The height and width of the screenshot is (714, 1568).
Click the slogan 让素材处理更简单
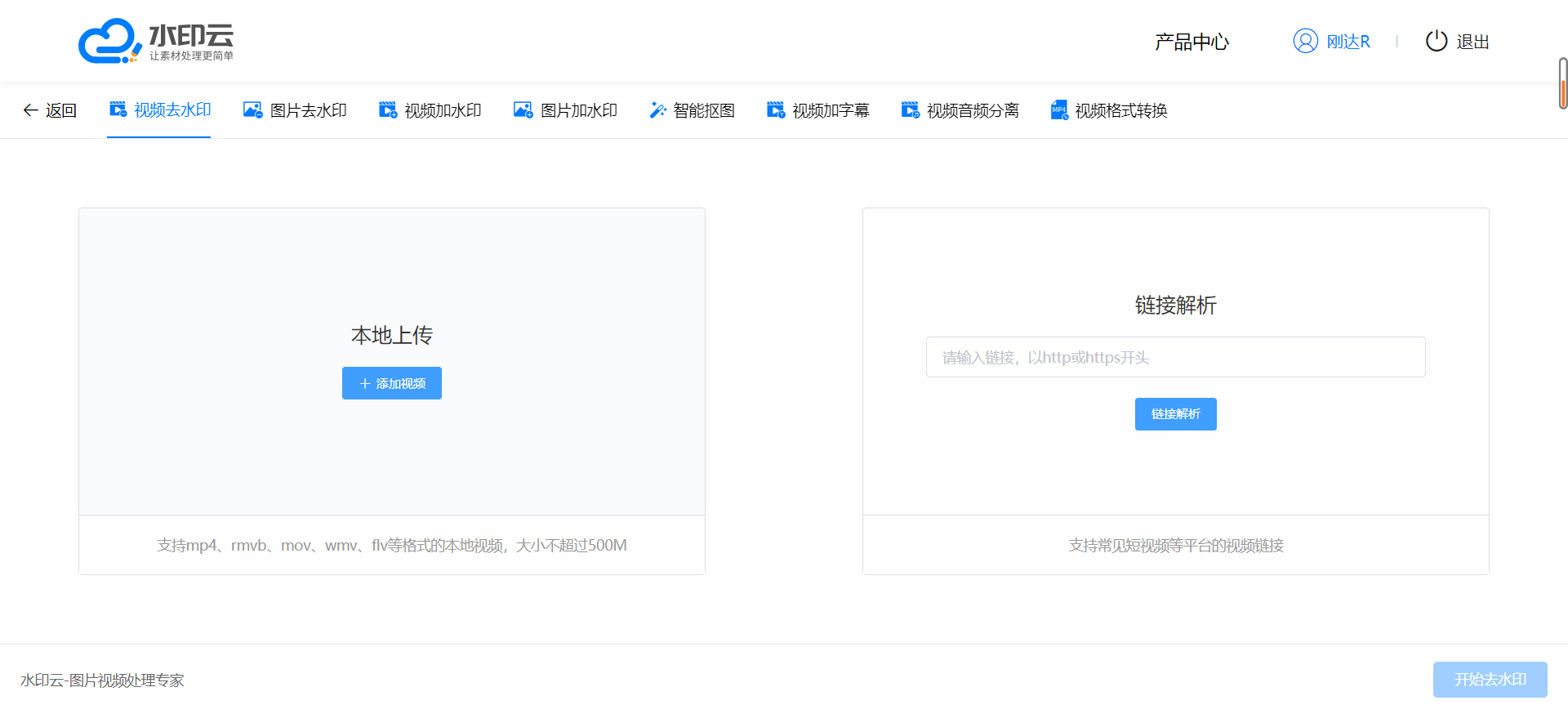tap(191, 56)
